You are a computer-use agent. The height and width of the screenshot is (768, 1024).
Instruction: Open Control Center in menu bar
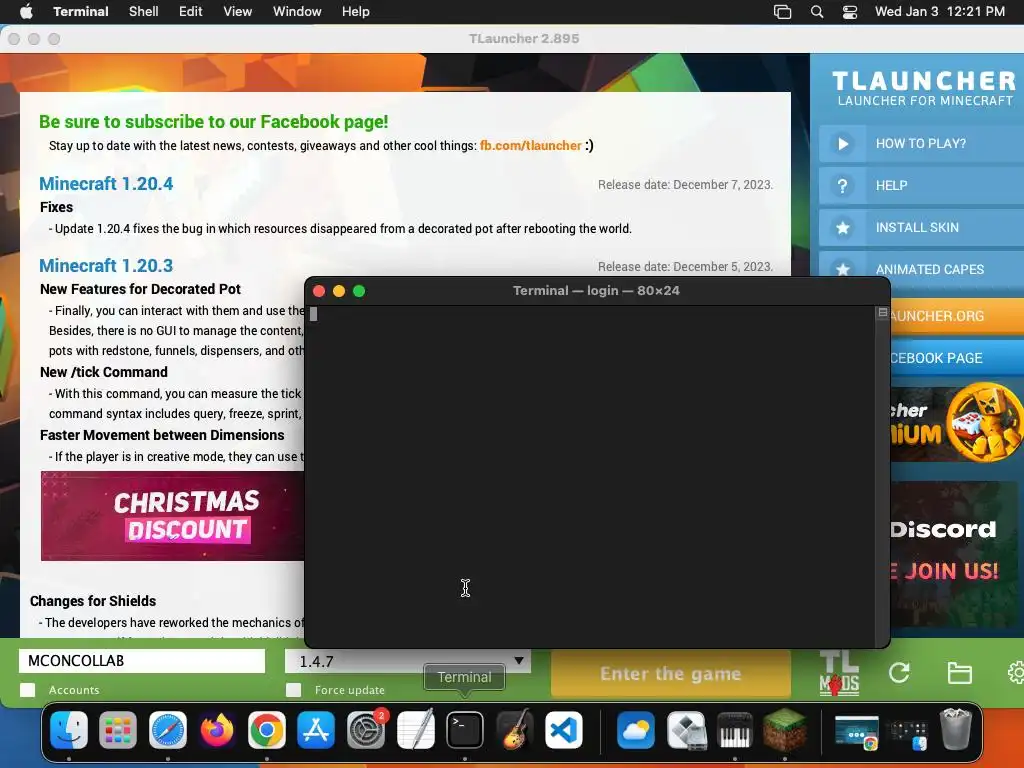click(x=850, y=12)
